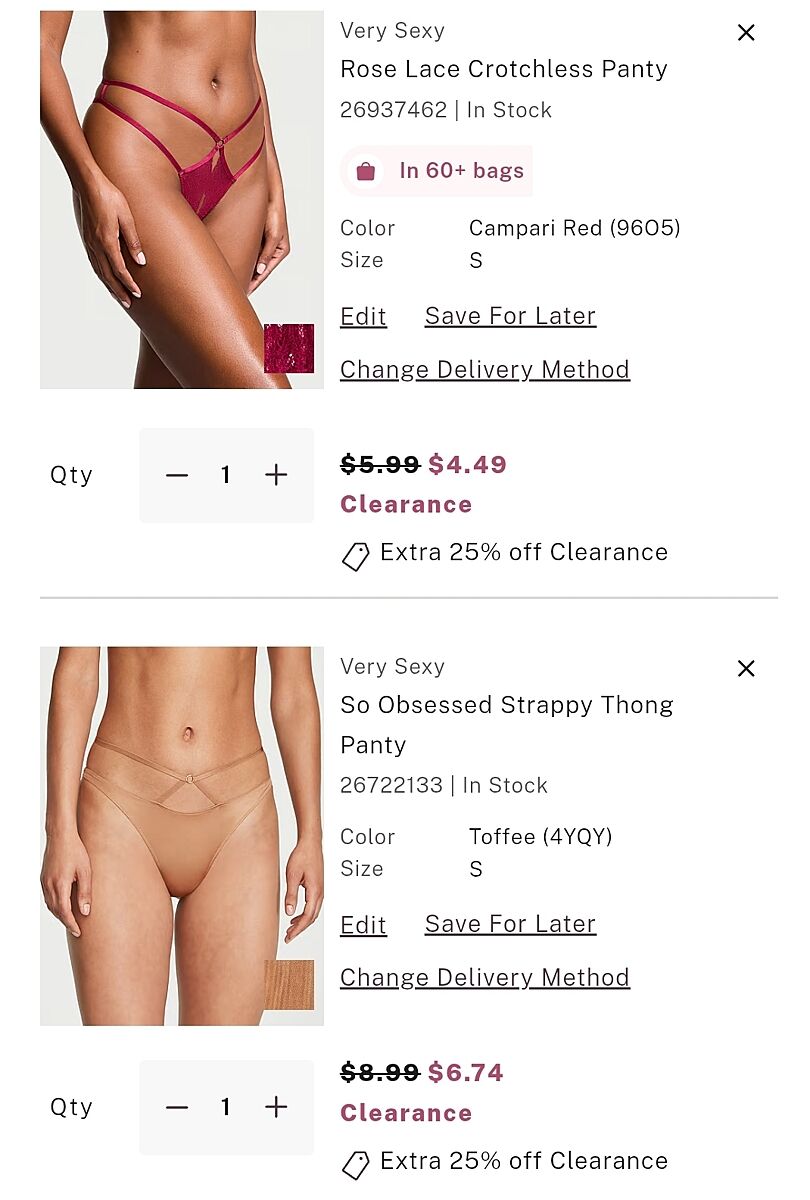
Task: Edit the So Obsessed Strappy Thong item
Action: [363, 925]
